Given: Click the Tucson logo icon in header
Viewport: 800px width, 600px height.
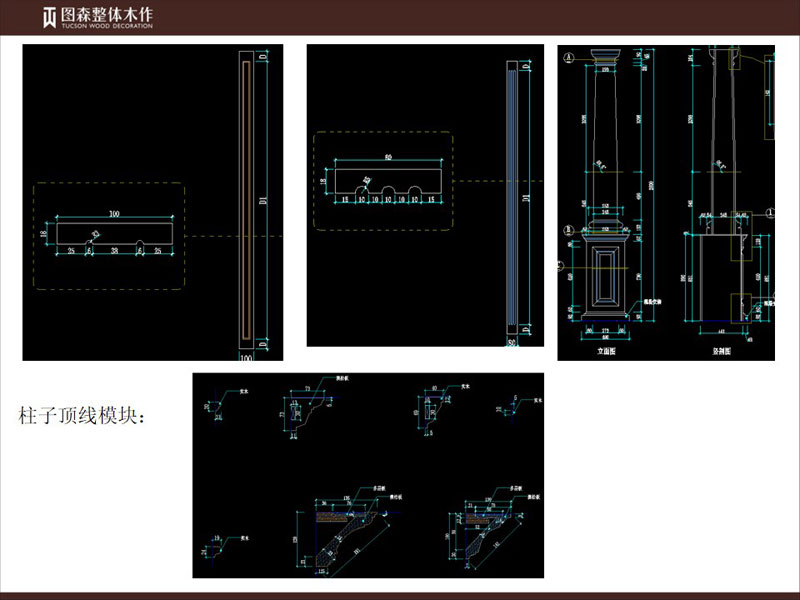Looking at the screenshot, I should (x=49, y=17).
